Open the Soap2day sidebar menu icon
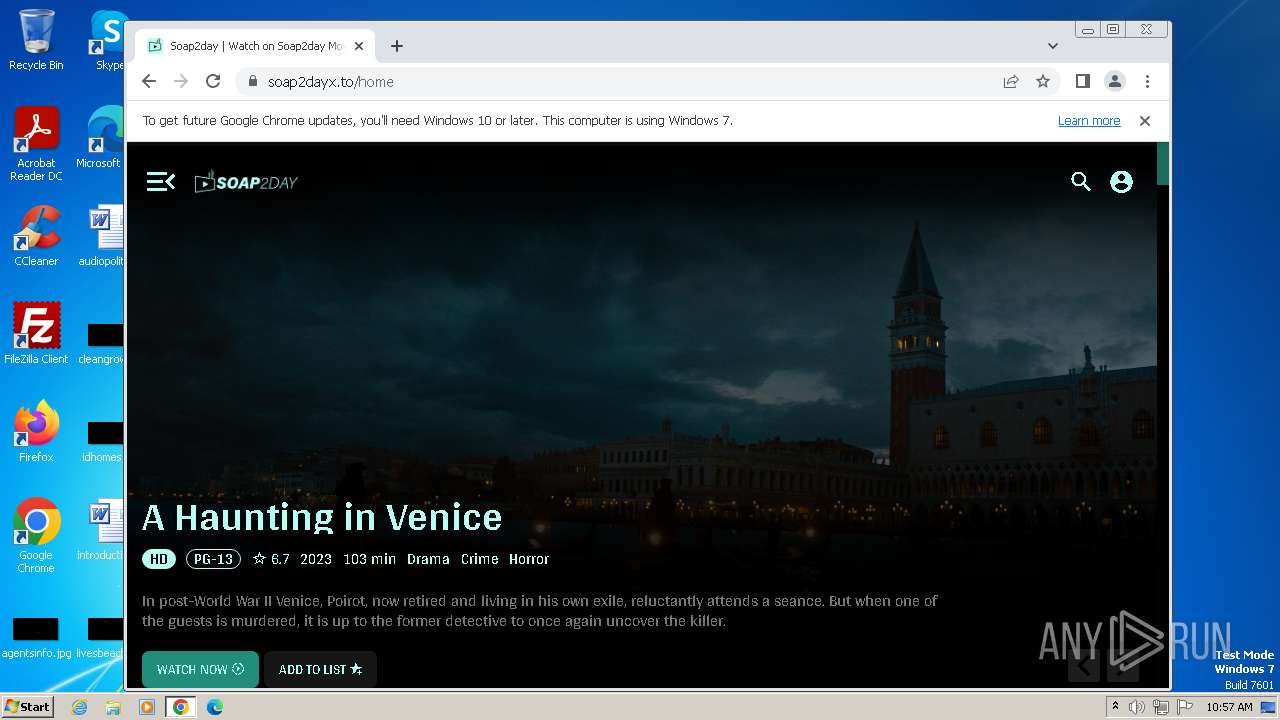The width and height of the screenshot is (1280, 720). [161, 181]
